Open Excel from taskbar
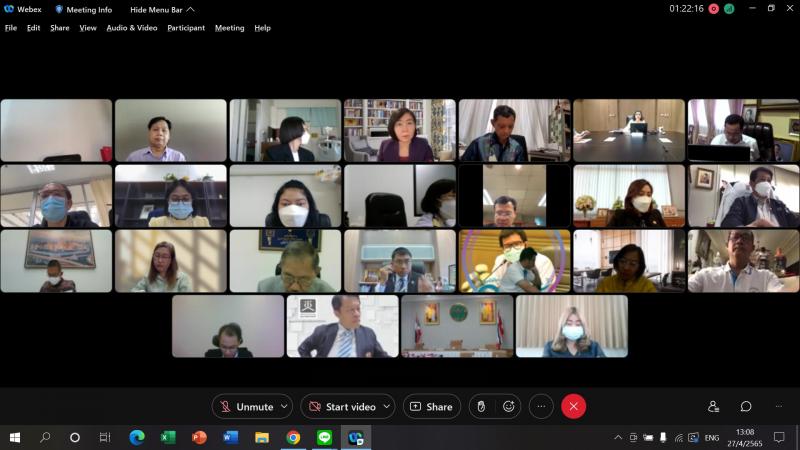The height and width of the screenshot is (450, 800). 168,437
